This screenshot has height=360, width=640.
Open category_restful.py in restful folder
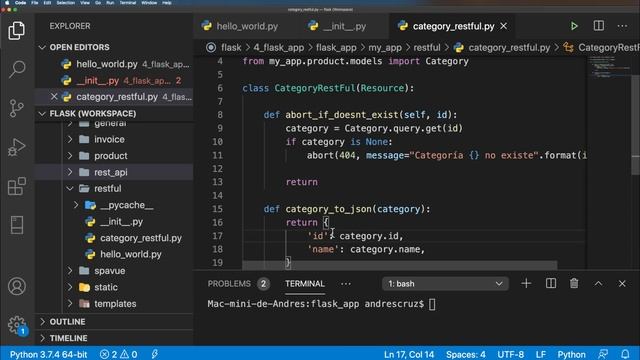click(141, 238)
